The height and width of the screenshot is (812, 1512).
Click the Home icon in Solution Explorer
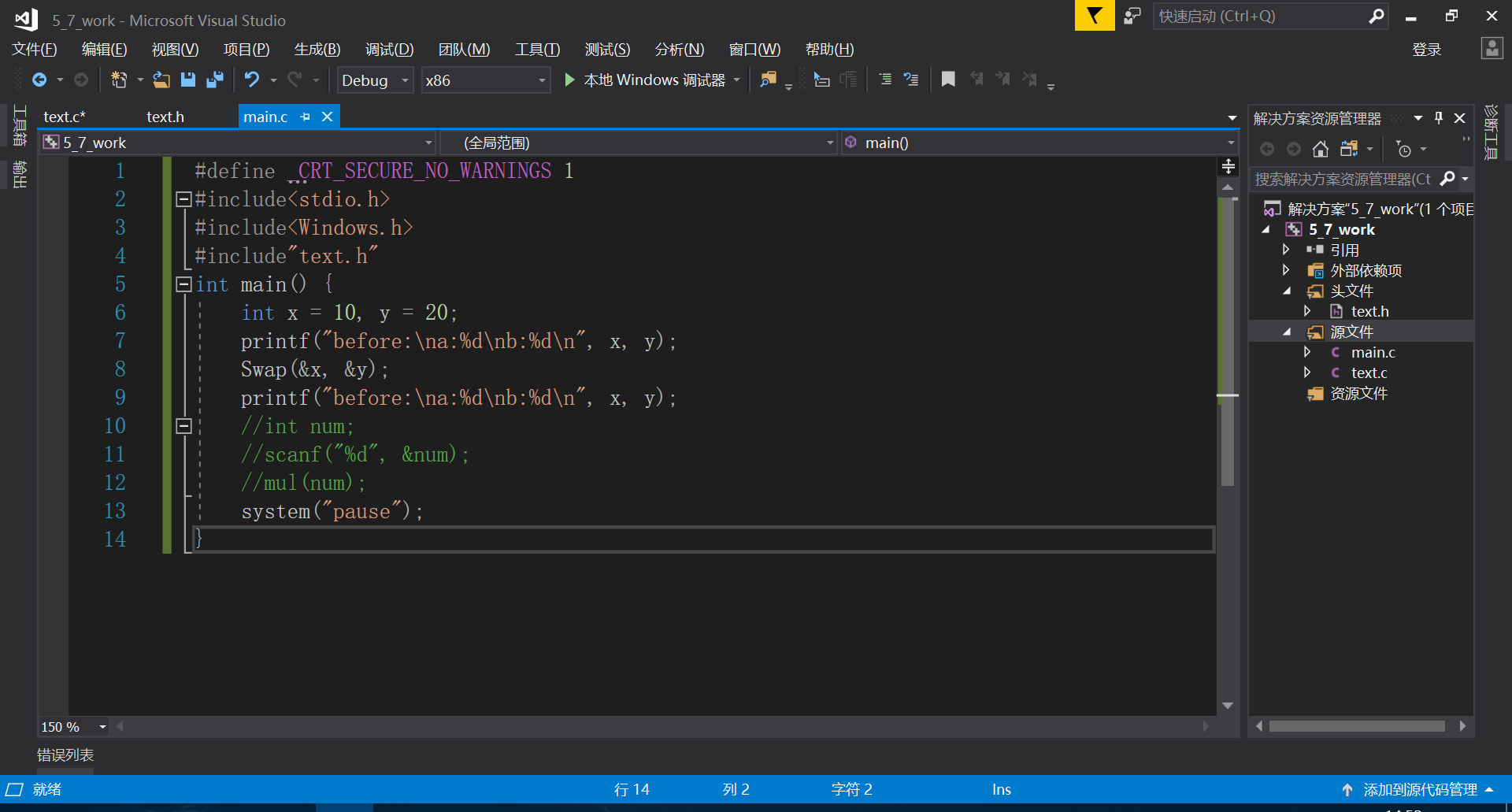point(1321,148)
